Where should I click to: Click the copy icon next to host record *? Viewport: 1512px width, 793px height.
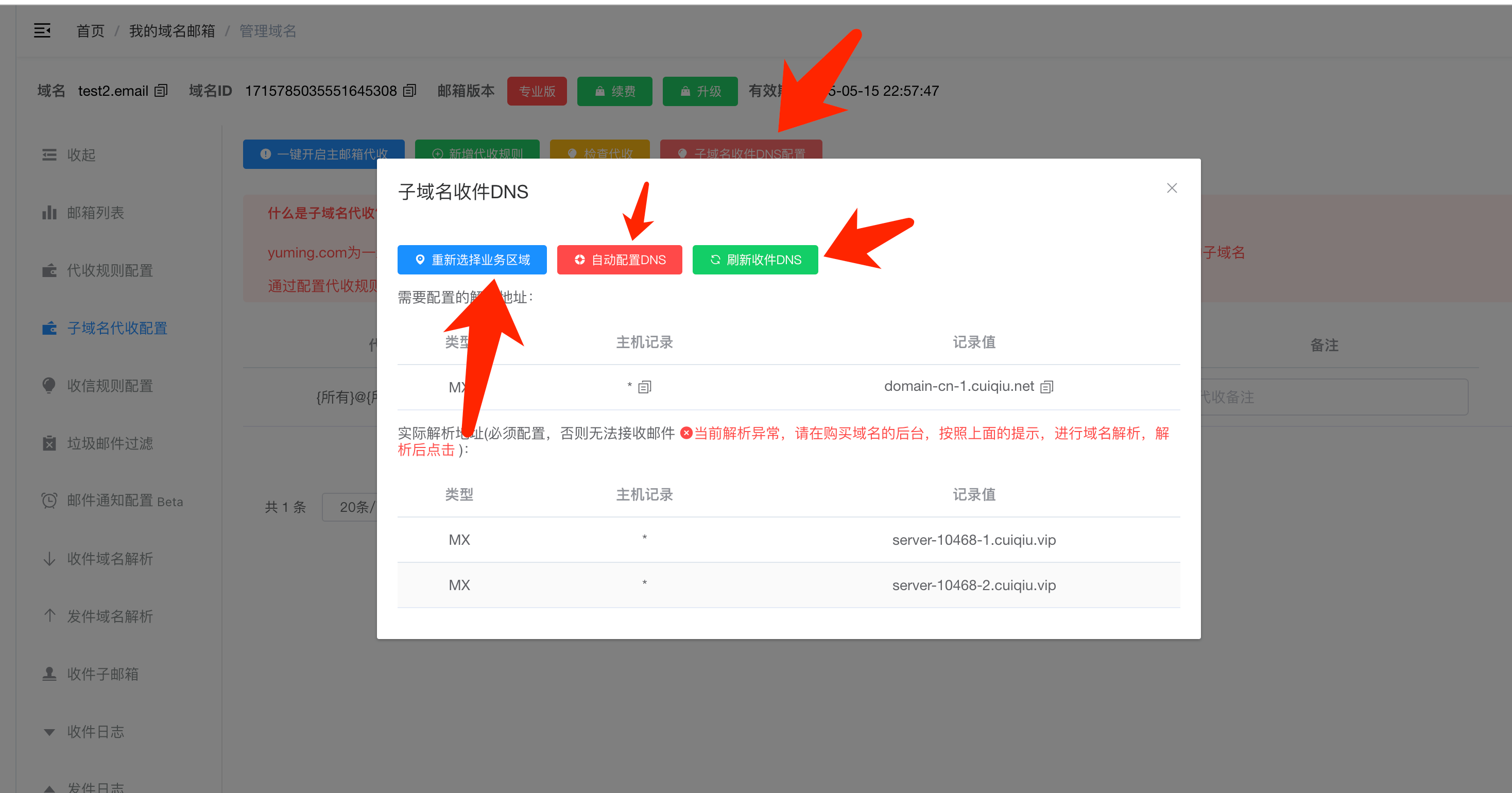click(644, 387)
